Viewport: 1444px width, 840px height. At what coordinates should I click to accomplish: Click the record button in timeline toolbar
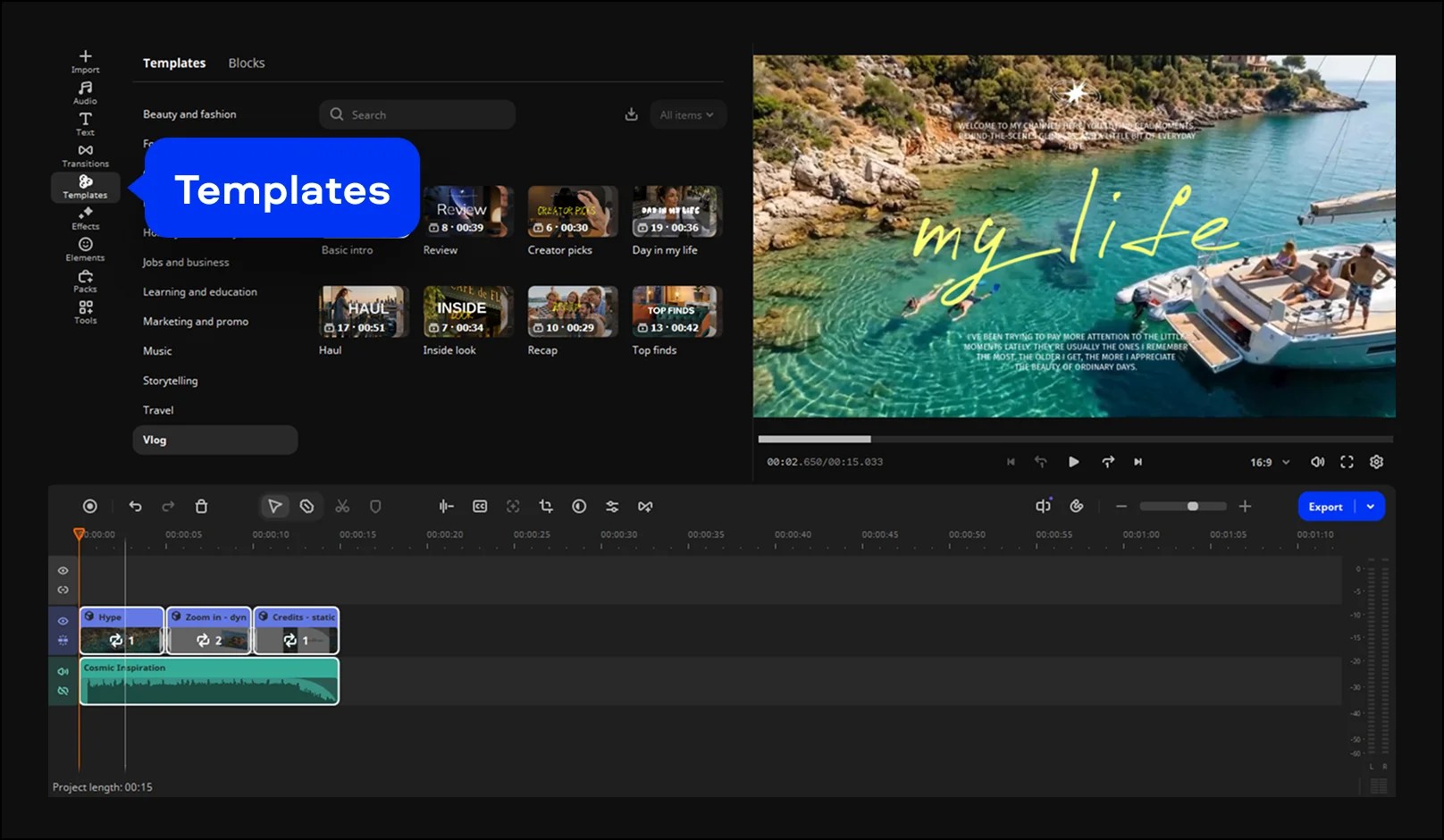[x=90, y=507]
